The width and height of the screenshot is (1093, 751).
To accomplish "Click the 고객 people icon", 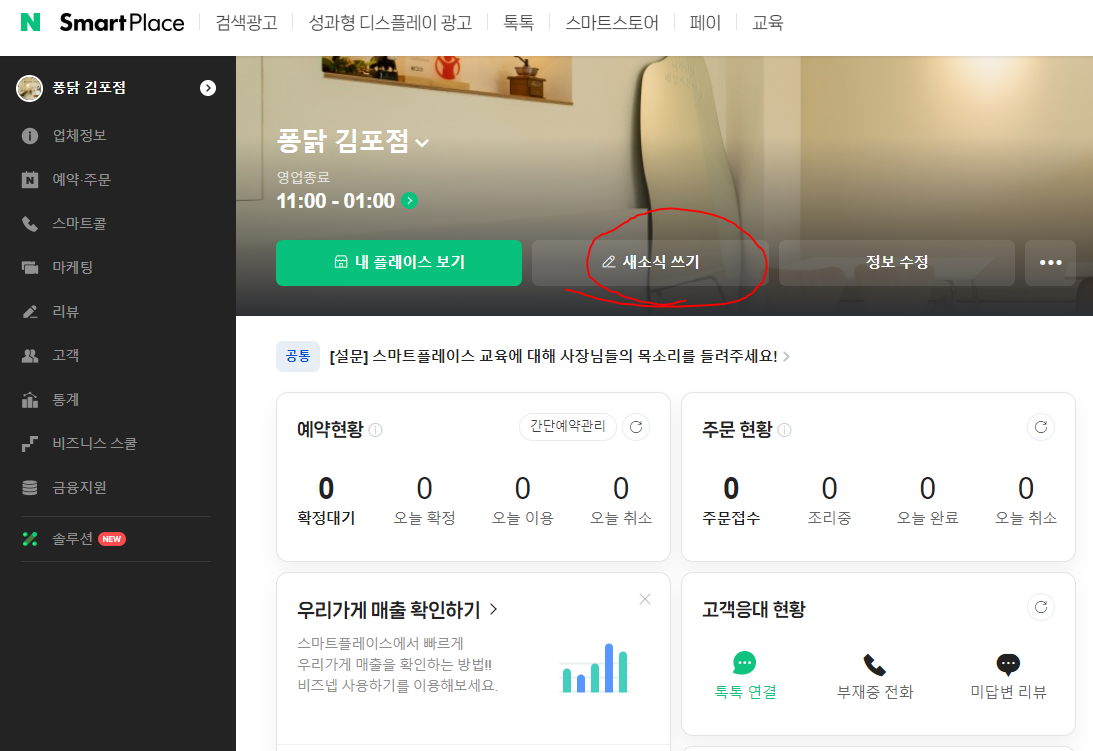I will coord(30,355).
